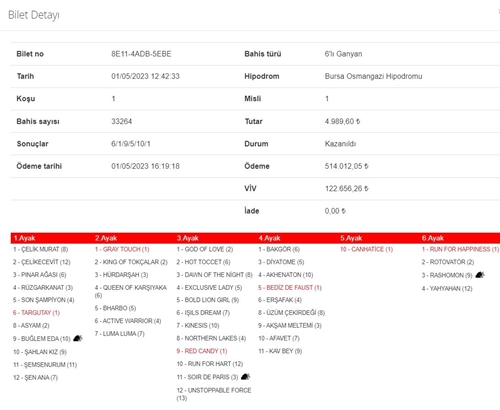Click the Bilet Detayı title
The height and width of the screenshot is (410, 500).
coord(34,15)
